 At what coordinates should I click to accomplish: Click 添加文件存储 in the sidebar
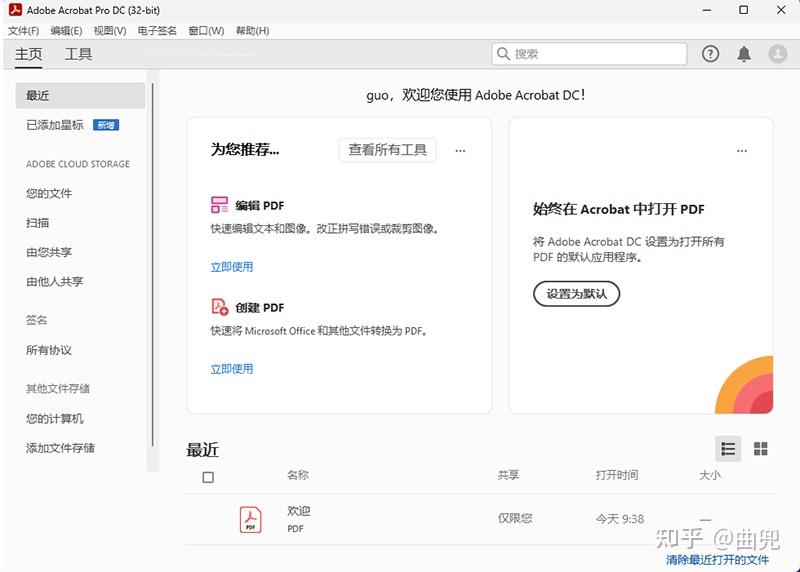click(x=60, y=448)
